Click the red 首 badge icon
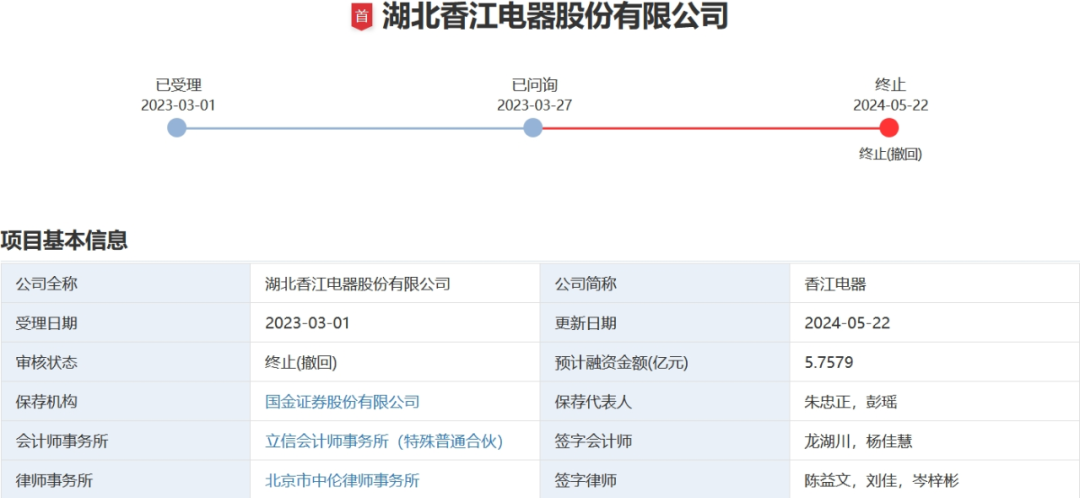This screenshot has height=498, width=1080. click(362, 17)
